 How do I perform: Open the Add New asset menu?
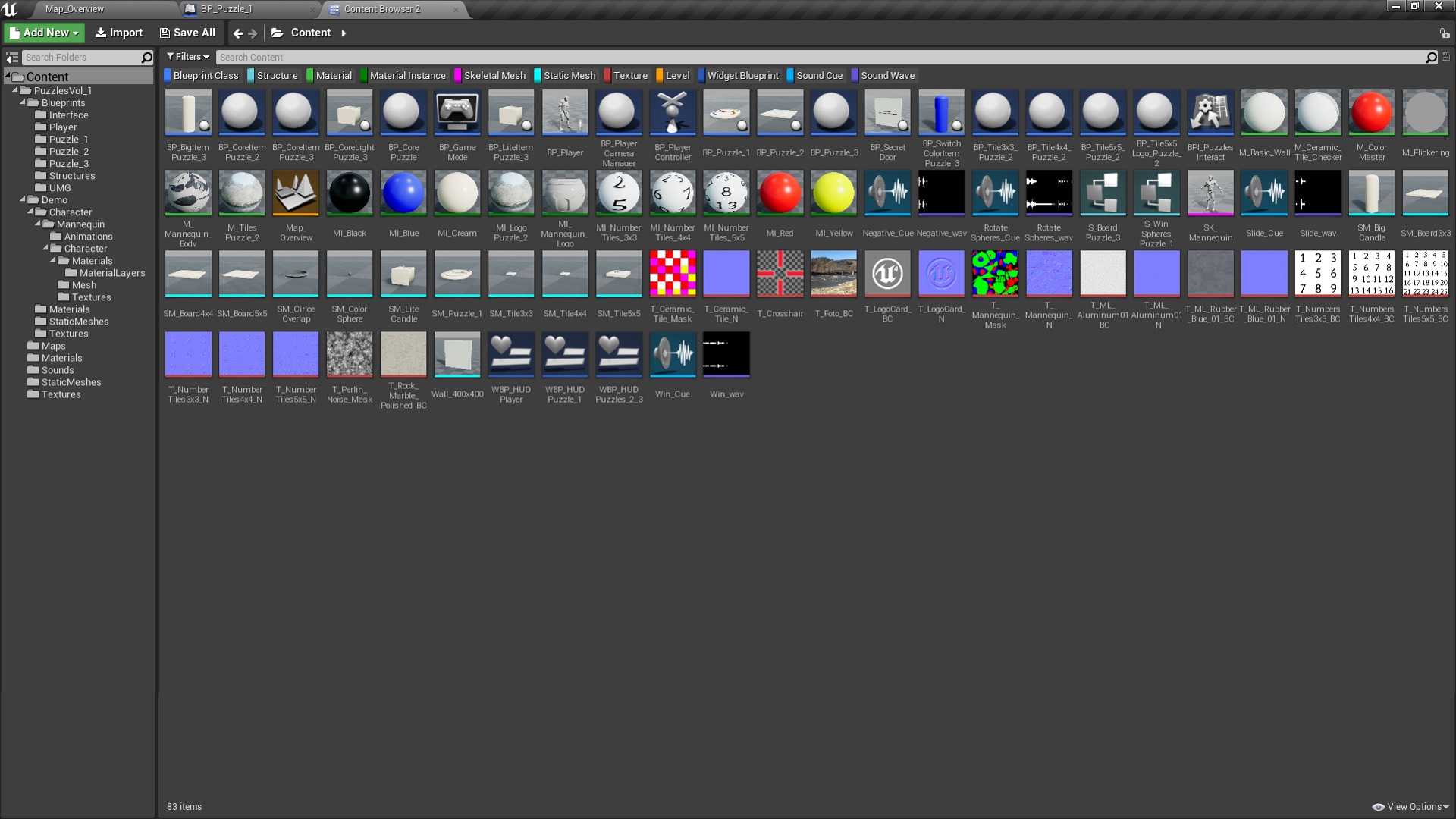[x=43, y=33]
